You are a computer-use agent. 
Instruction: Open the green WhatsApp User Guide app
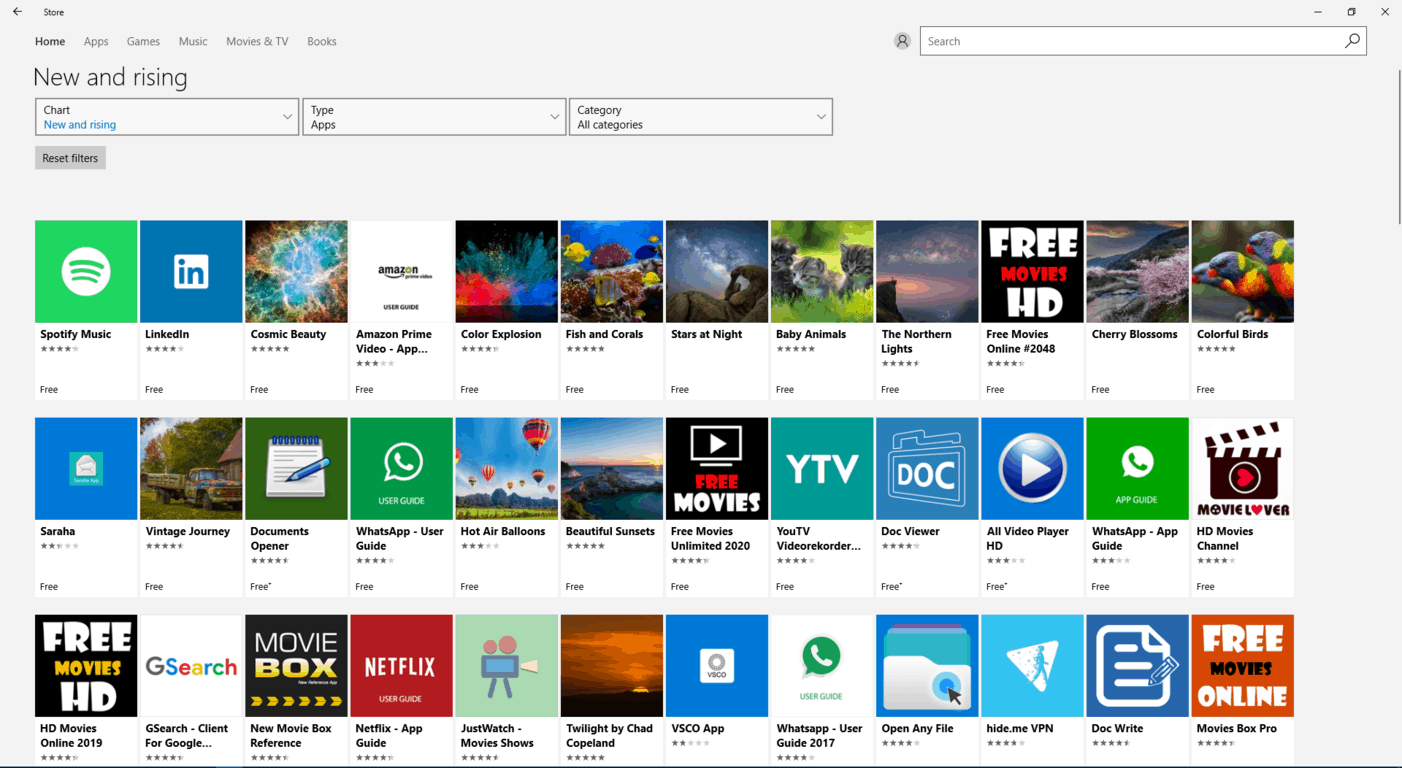401,507
